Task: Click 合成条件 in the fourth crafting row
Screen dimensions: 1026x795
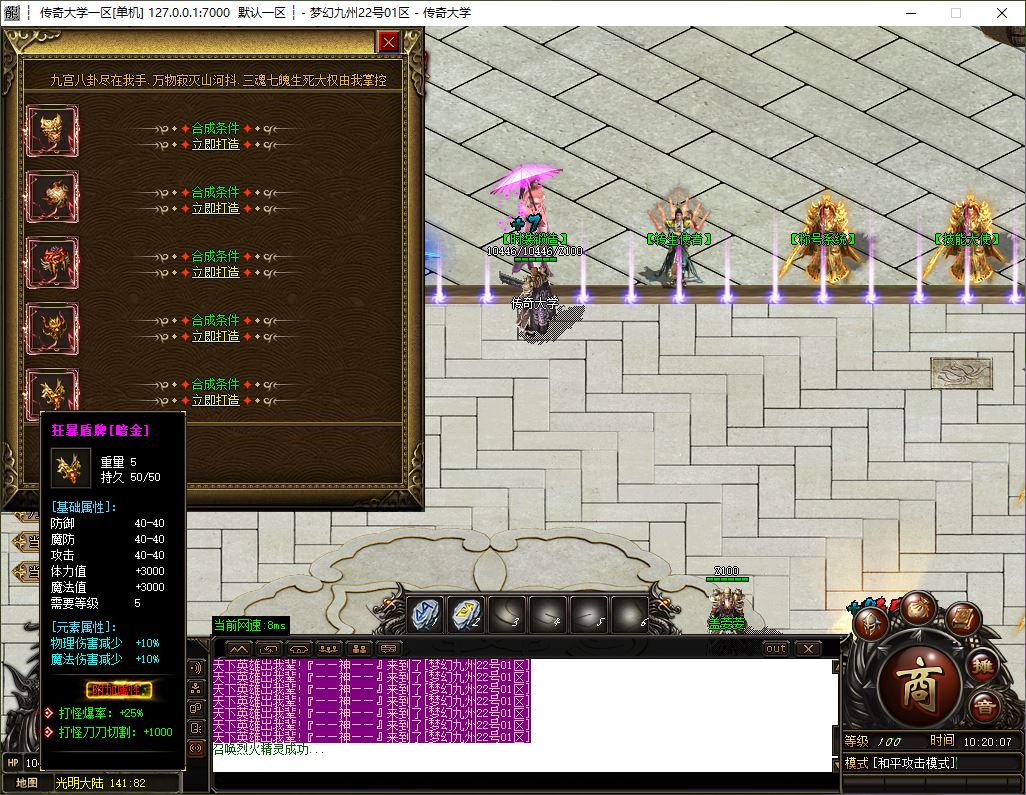Action: pyautogui.click(x=215, y=321)
